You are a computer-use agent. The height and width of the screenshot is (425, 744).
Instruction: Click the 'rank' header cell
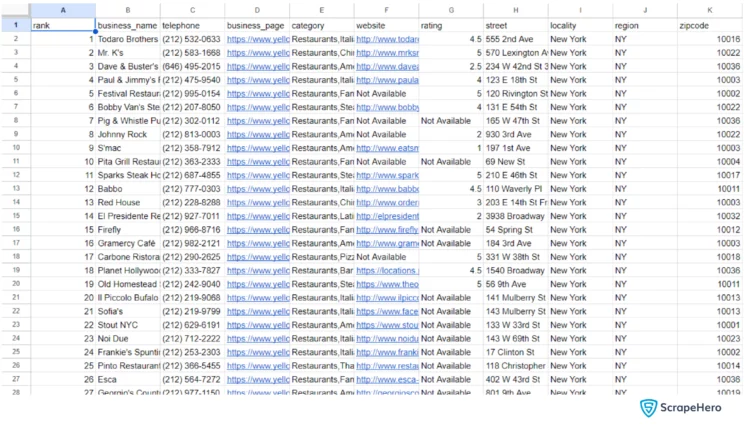click(x=63, y=26)
